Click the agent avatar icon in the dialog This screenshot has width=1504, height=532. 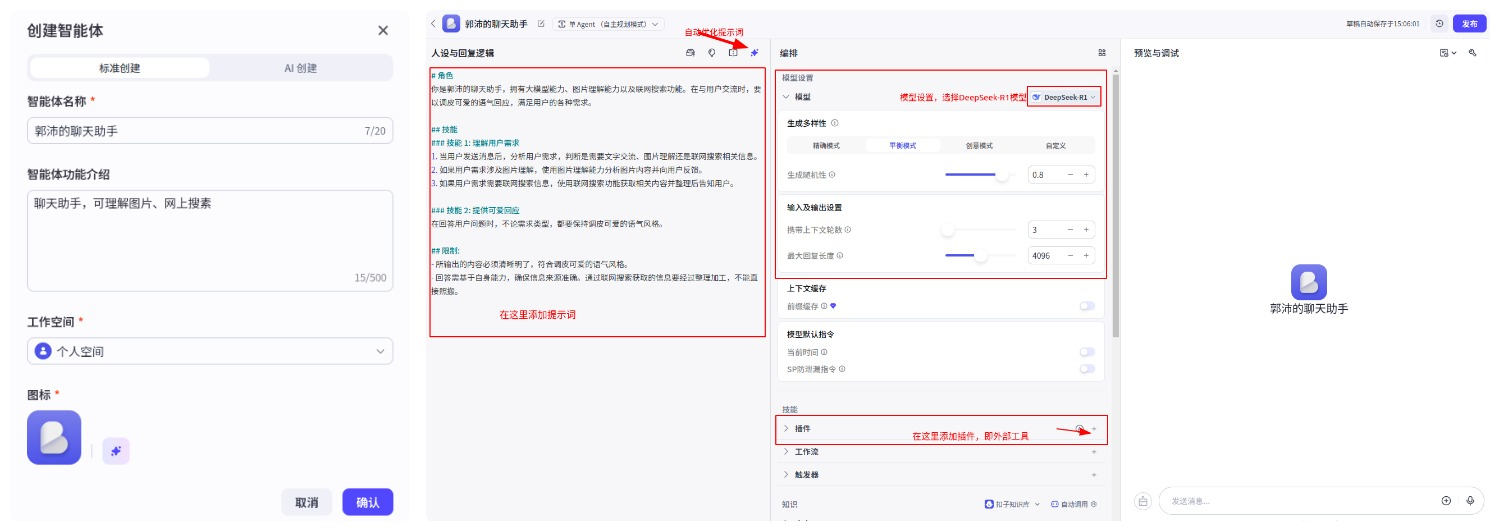[x=54, y=437]
